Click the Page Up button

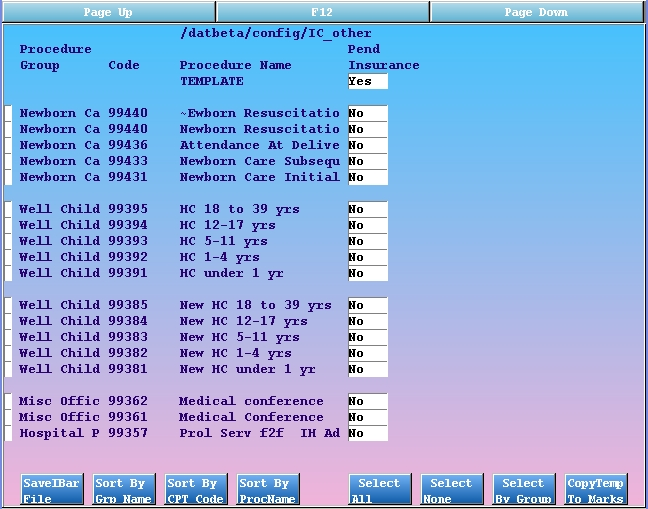pos(108,12)
